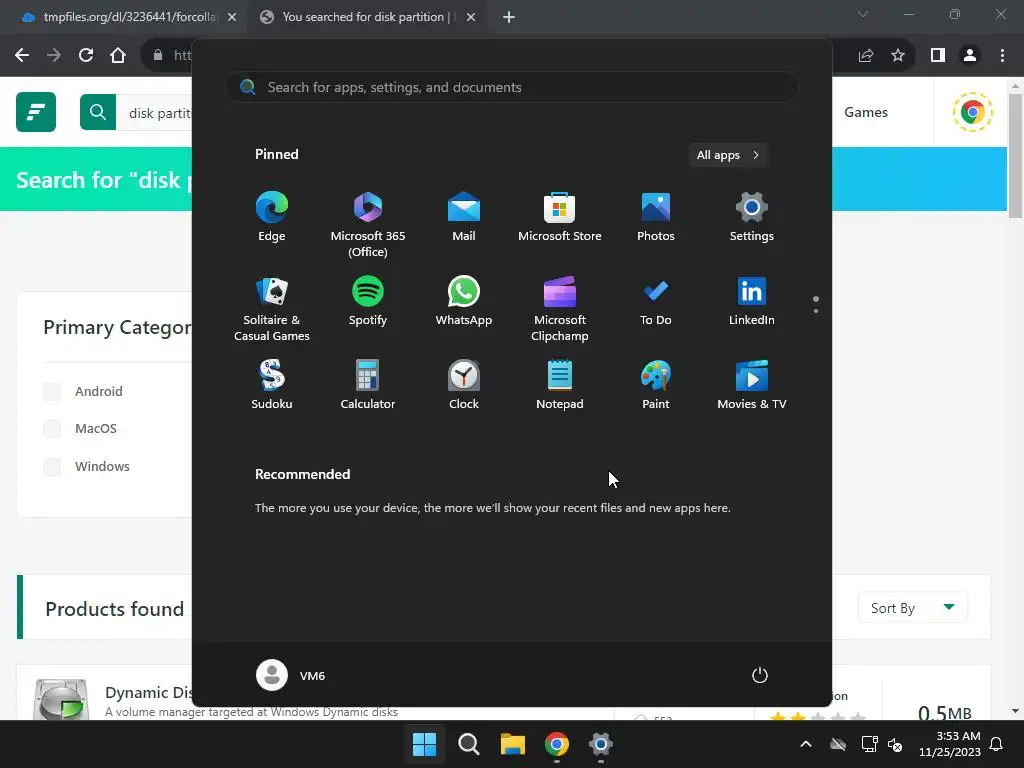Screen dimensions: 1024x768
Task: Open File Explorer from taskbar
Action: [513, 744]
